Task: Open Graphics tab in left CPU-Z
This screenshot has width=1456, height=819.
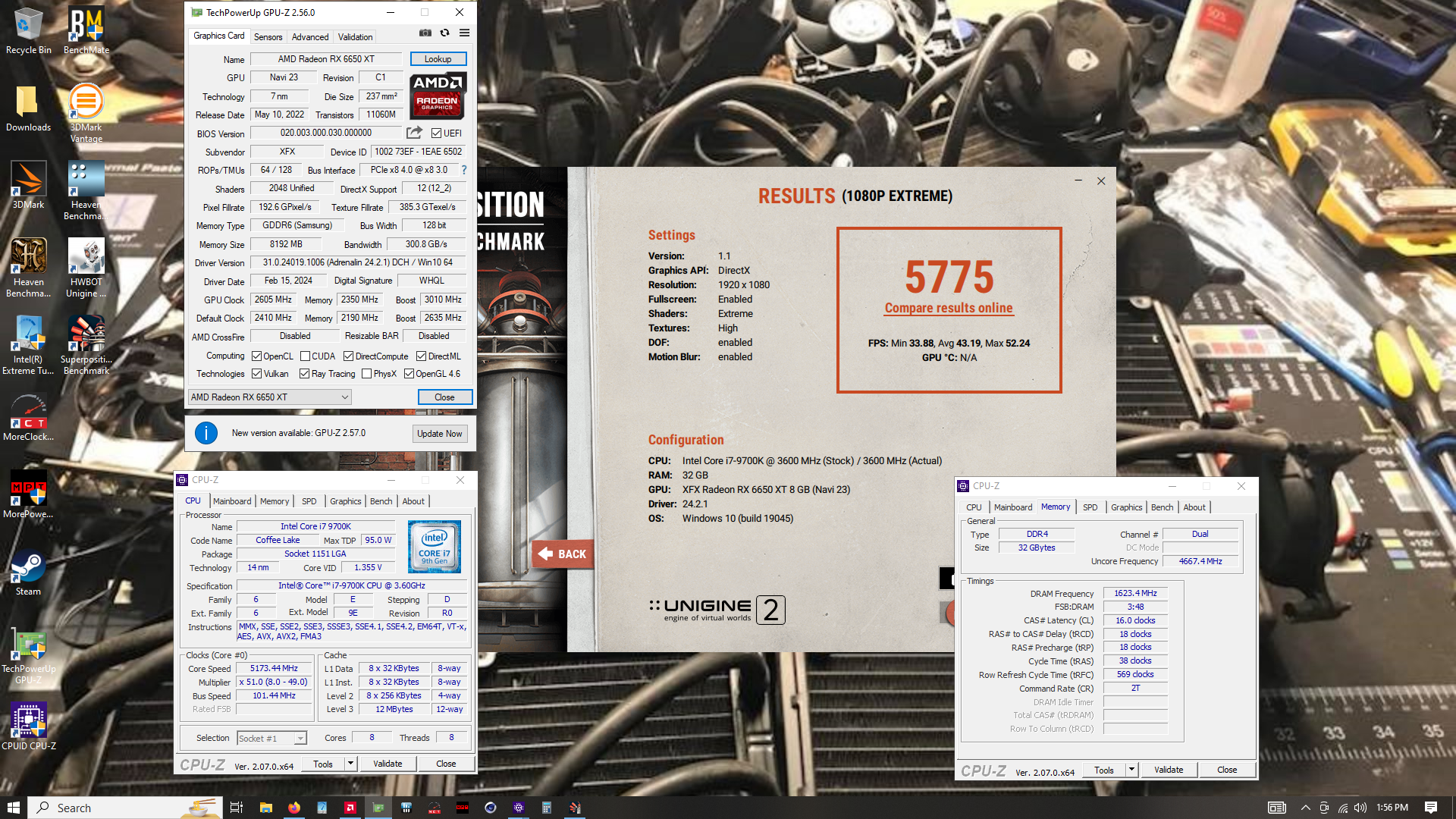Action: coord(345,501)
